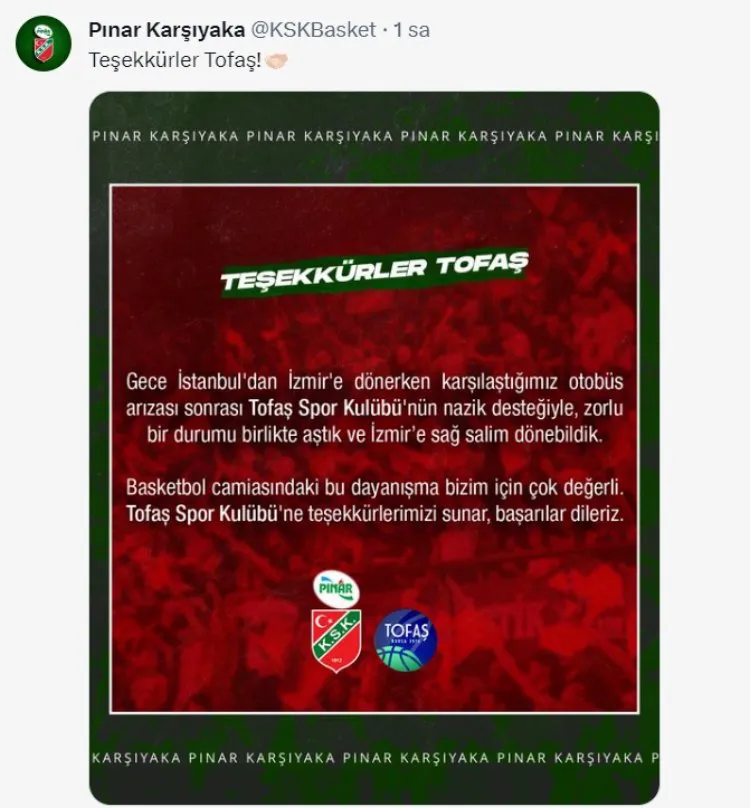Image resolution: width=750 pixels, height=808 pixels.
Task: Select the tweet text Teşekkürler Tofaş!
Action: 175,60
